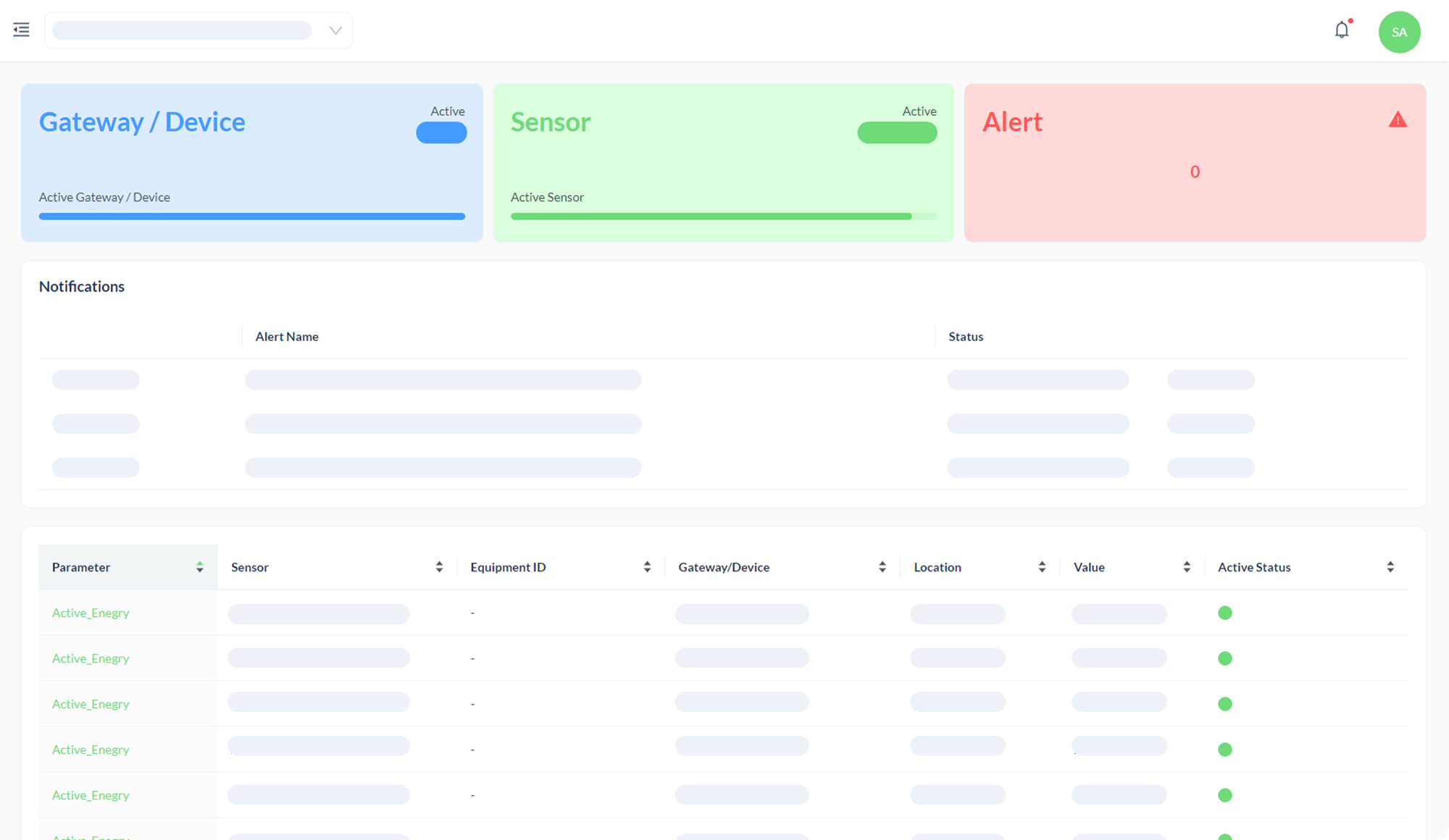Expand sorting options on the Sensor column
1449x840 pixels.
[439, 567]
